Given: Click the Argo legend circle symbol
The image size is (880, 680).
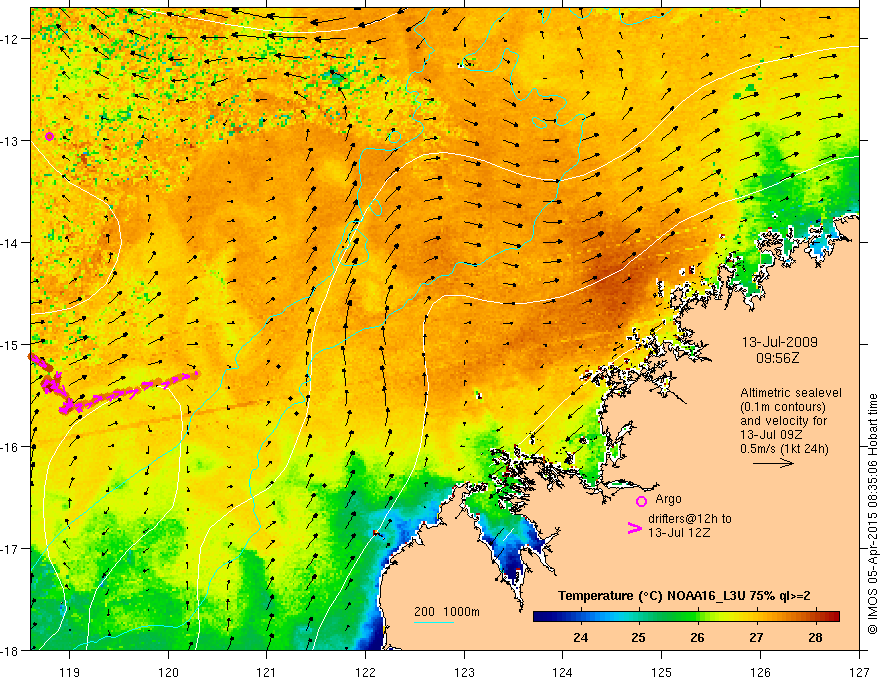Looking at the screenshot, I should coord(641,501).
